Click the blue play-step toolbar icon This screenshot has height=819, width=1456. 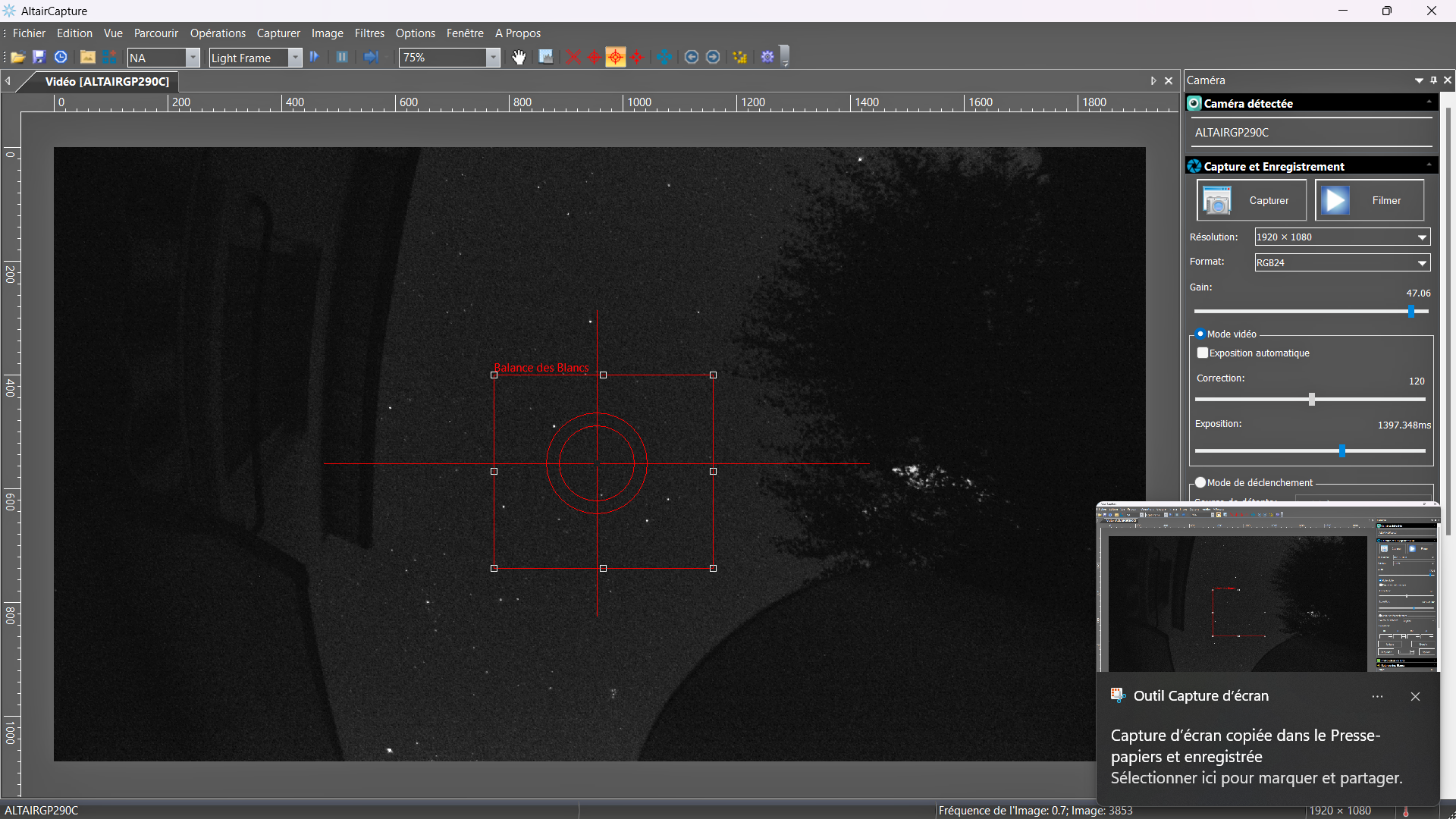(315, 58)
